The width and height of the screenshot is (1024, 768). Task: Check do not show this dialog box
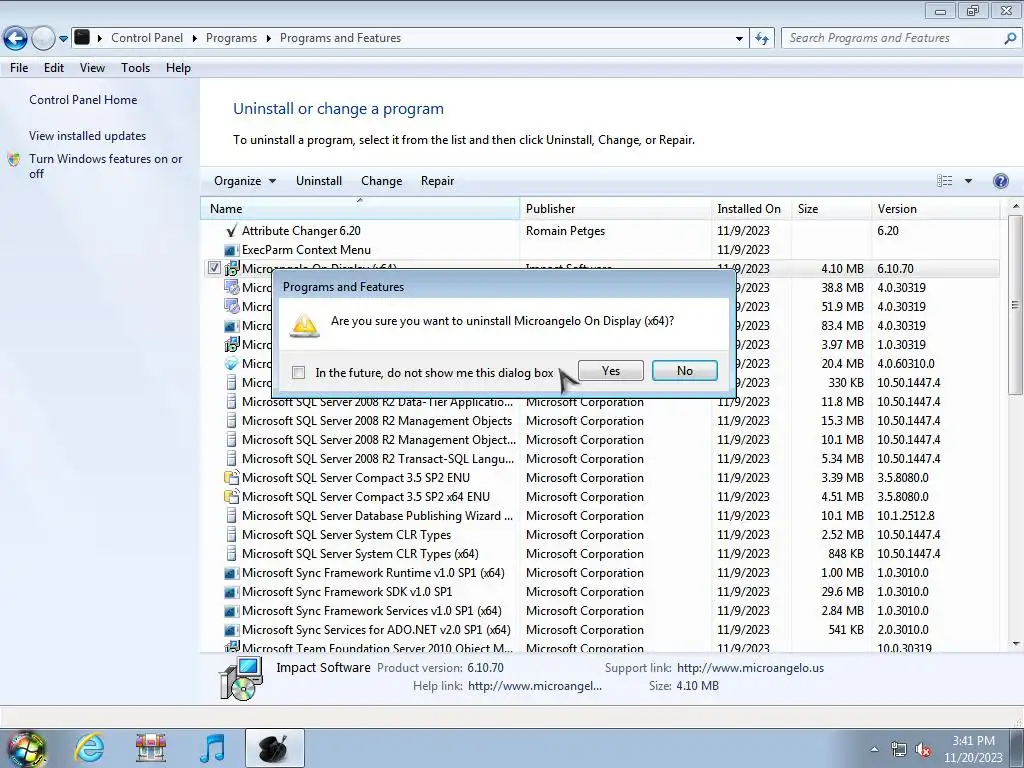click(x=298, y=373)
